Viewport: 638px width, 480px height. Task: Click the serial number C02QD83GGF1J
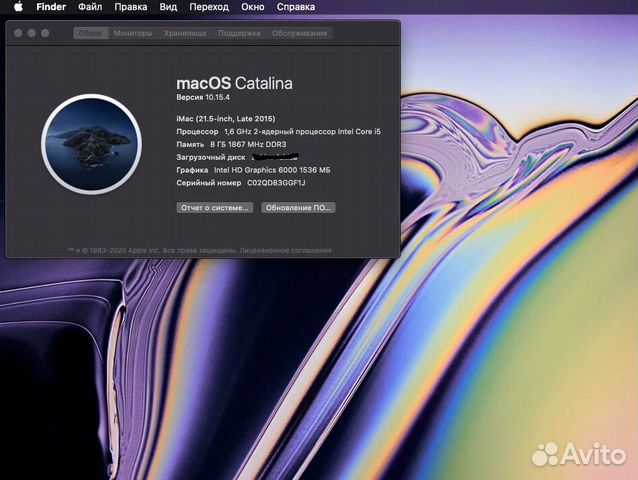click(x=276, y=183)
